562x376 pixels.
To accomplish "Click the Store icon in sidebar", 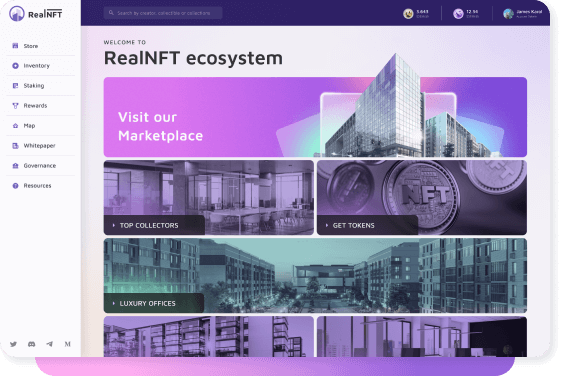I will (15, 46).
